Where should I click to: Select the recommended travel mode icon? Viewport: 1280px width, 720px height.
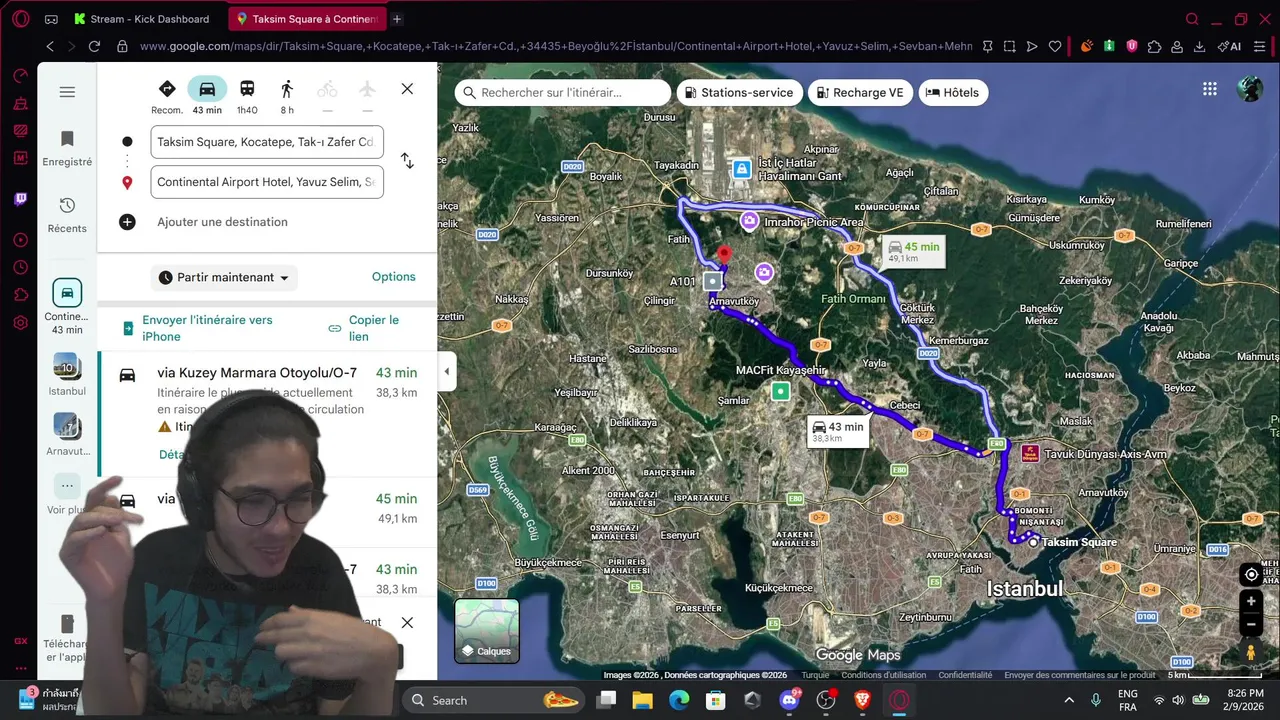[x=167, y=89]
